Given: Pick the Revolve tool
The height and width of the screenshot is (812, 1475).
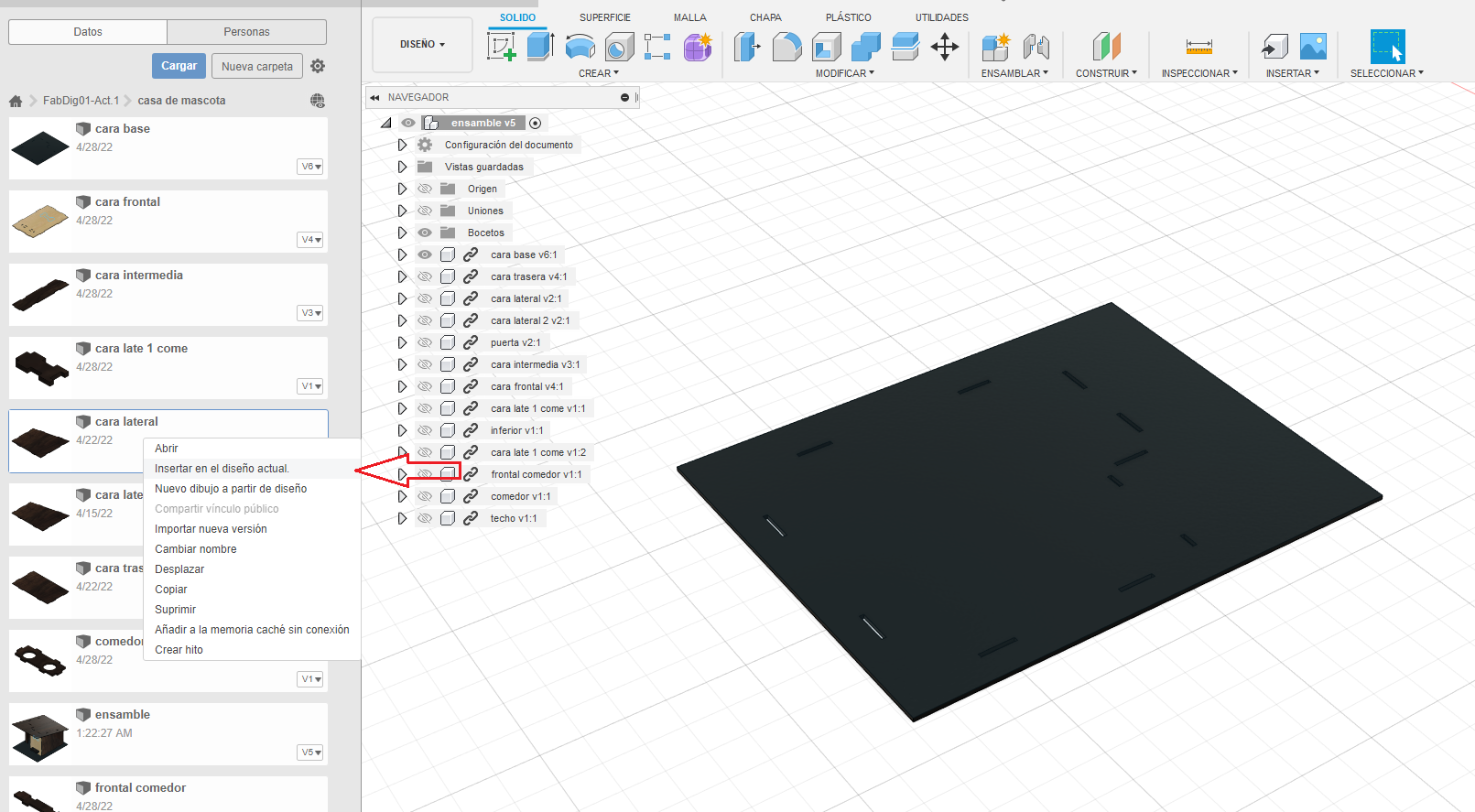Looking at the screenshot, I should [x=580, y=46].
